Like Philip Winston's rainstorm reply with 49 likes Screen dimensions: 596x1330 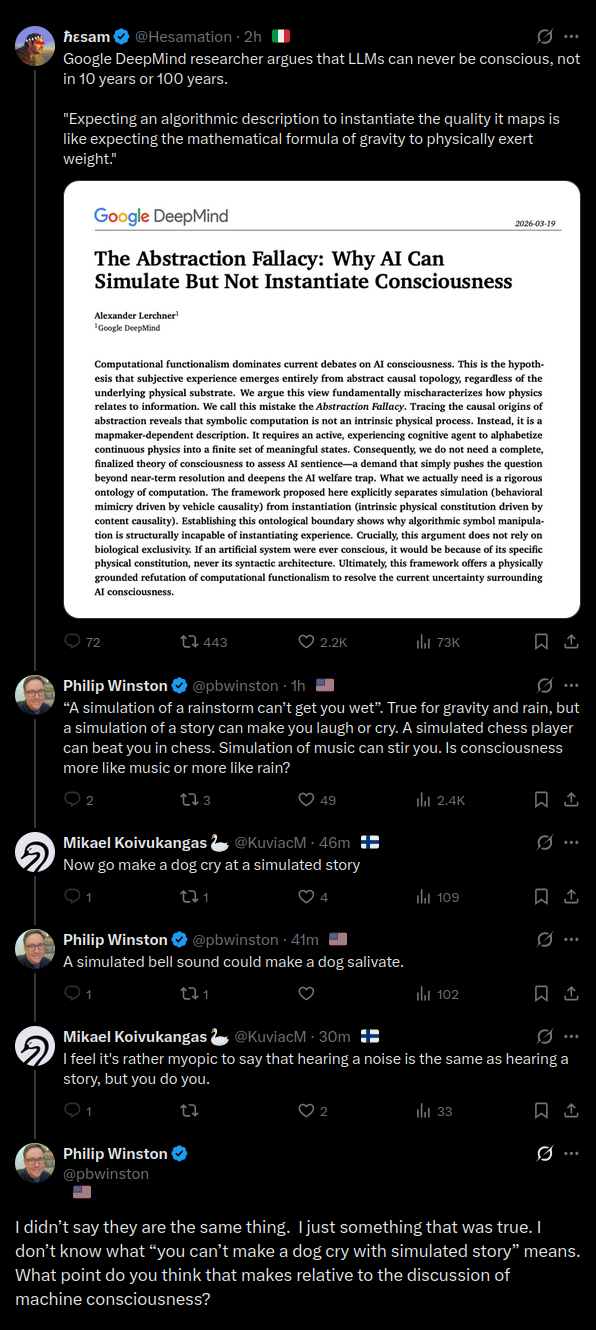coord(307,799)
